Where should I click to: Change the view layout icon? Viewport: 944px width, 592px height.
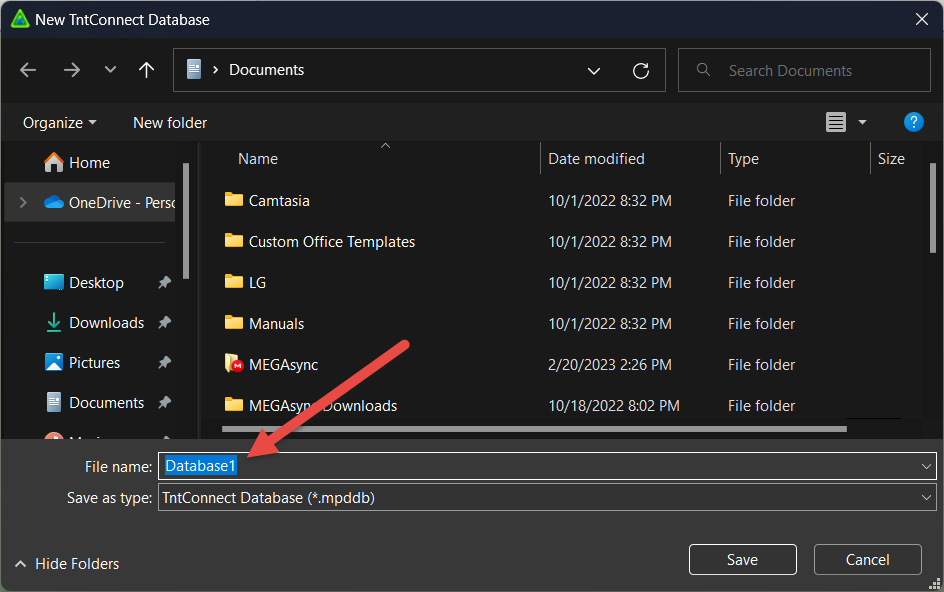836,122
